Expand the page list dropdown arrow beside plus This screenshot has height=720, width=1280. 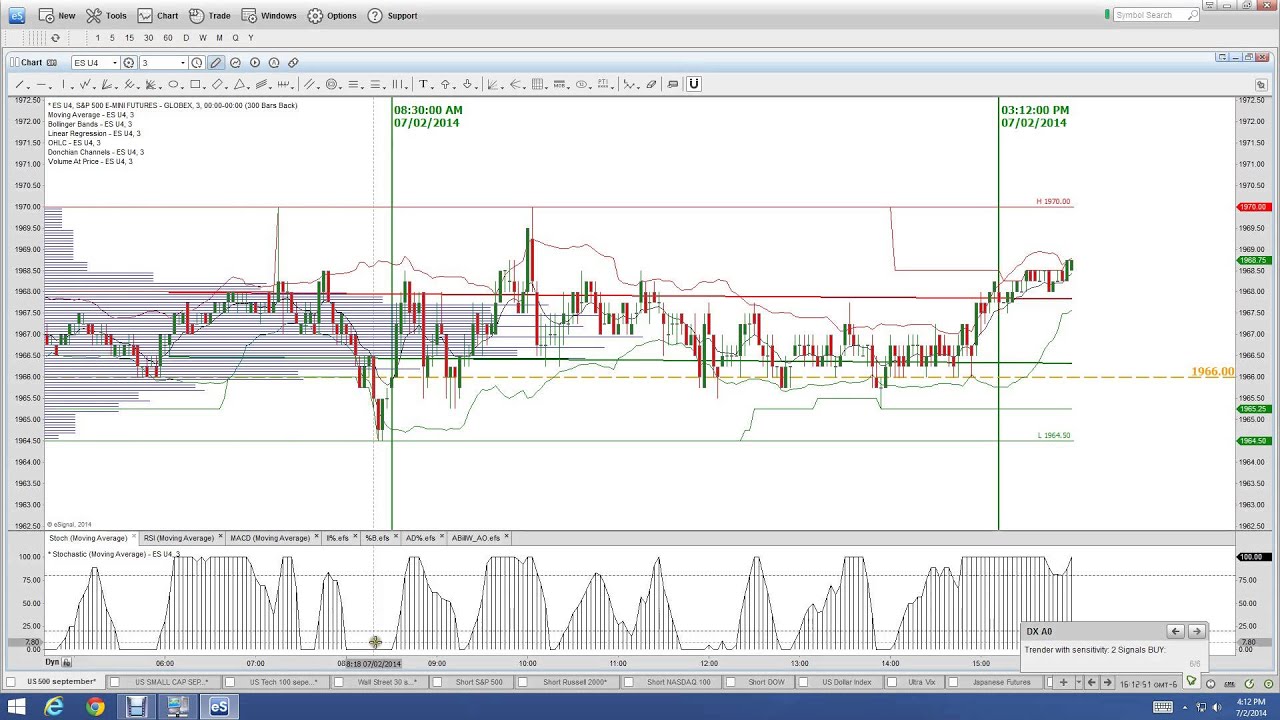(x=1077, y=682)
